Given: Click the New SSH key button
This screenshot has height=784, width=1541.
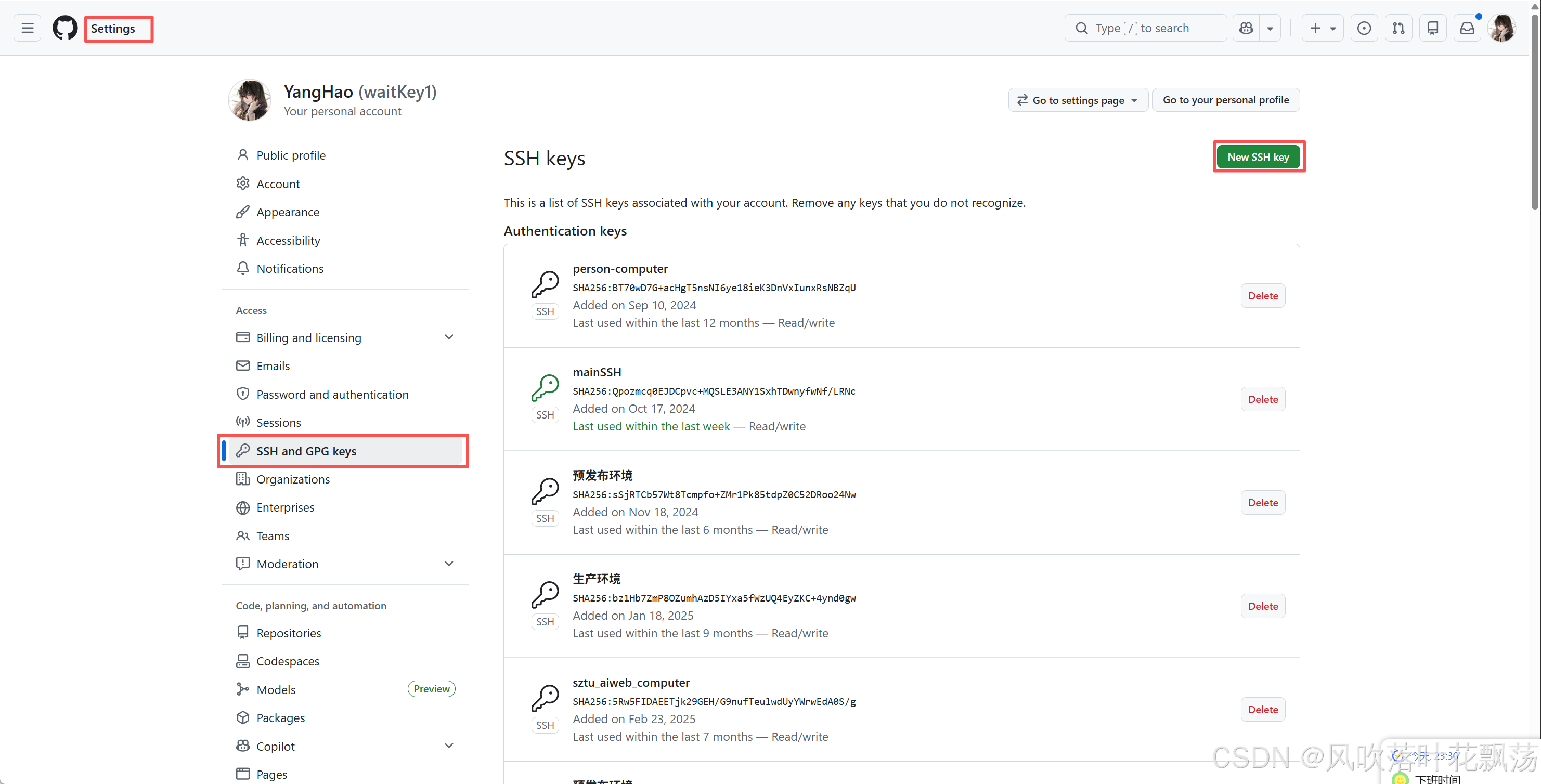Looking at the screenshot, I should tap(1258, 156).
